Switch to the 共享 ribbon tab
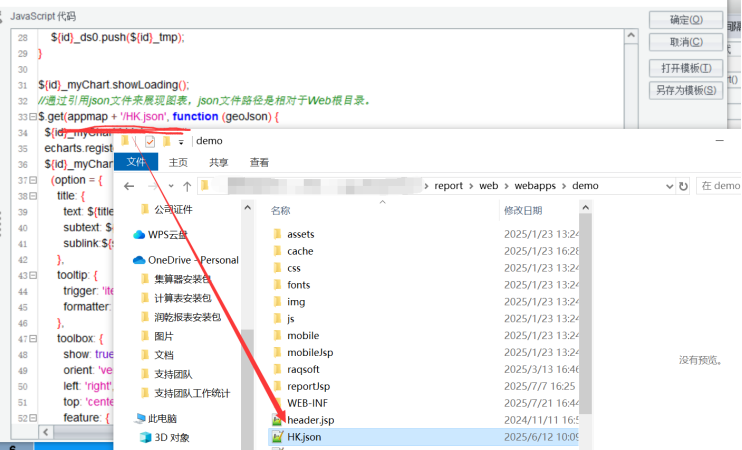Viewport: 742px width, 450px height. point(219,162)
